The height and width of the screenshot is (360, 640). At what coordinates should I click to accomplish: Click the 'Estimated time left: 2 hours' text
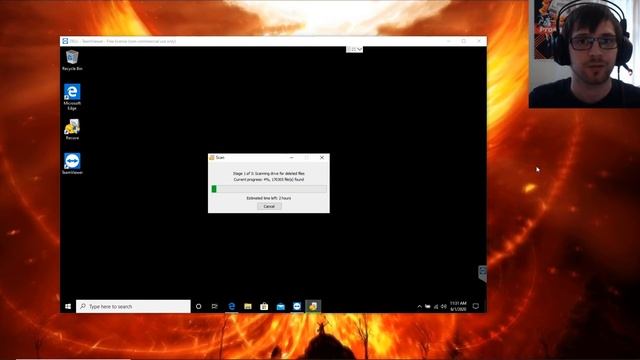pyautogui.click(x=269, y=198)
